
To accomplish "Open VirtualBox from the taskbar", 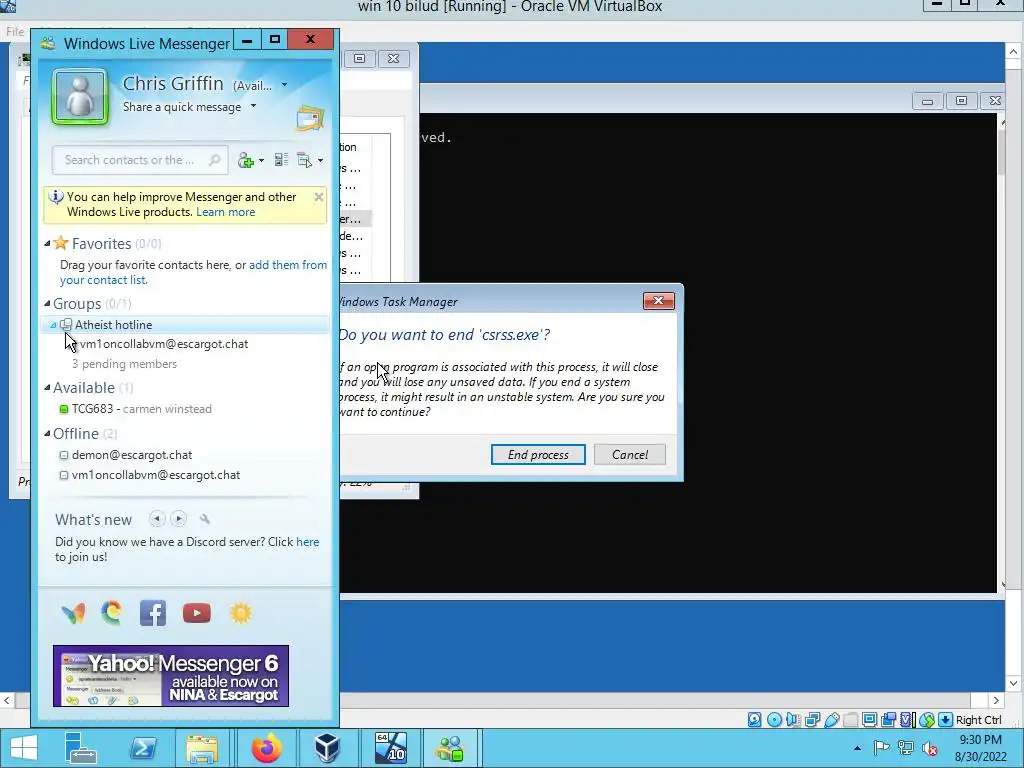I will click(x=327, y=748).
